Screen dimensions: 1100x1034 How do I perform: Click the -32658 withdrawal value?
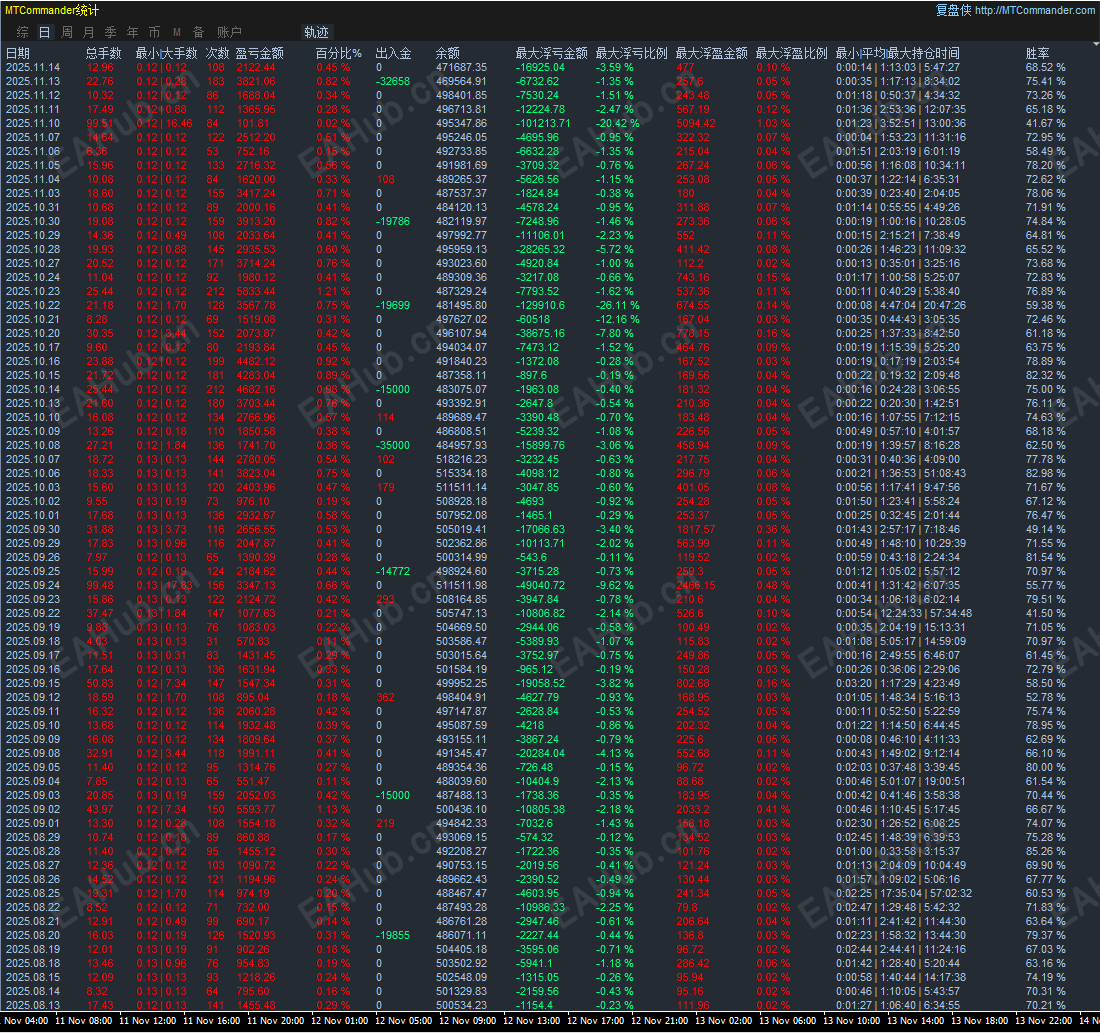[393, 81]
